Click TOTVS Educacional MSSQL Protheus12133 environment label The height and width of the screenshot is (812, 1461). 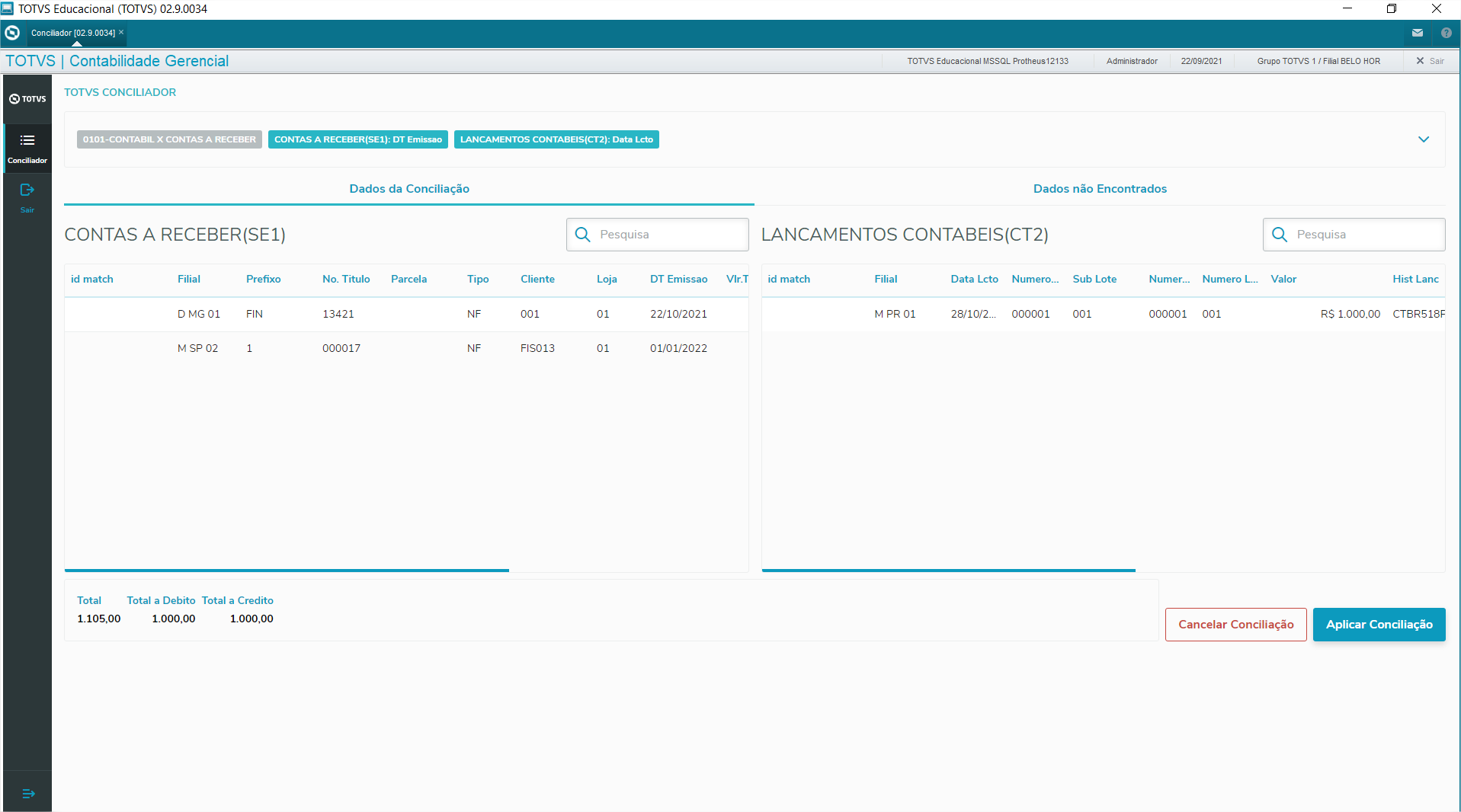[988, 61]
